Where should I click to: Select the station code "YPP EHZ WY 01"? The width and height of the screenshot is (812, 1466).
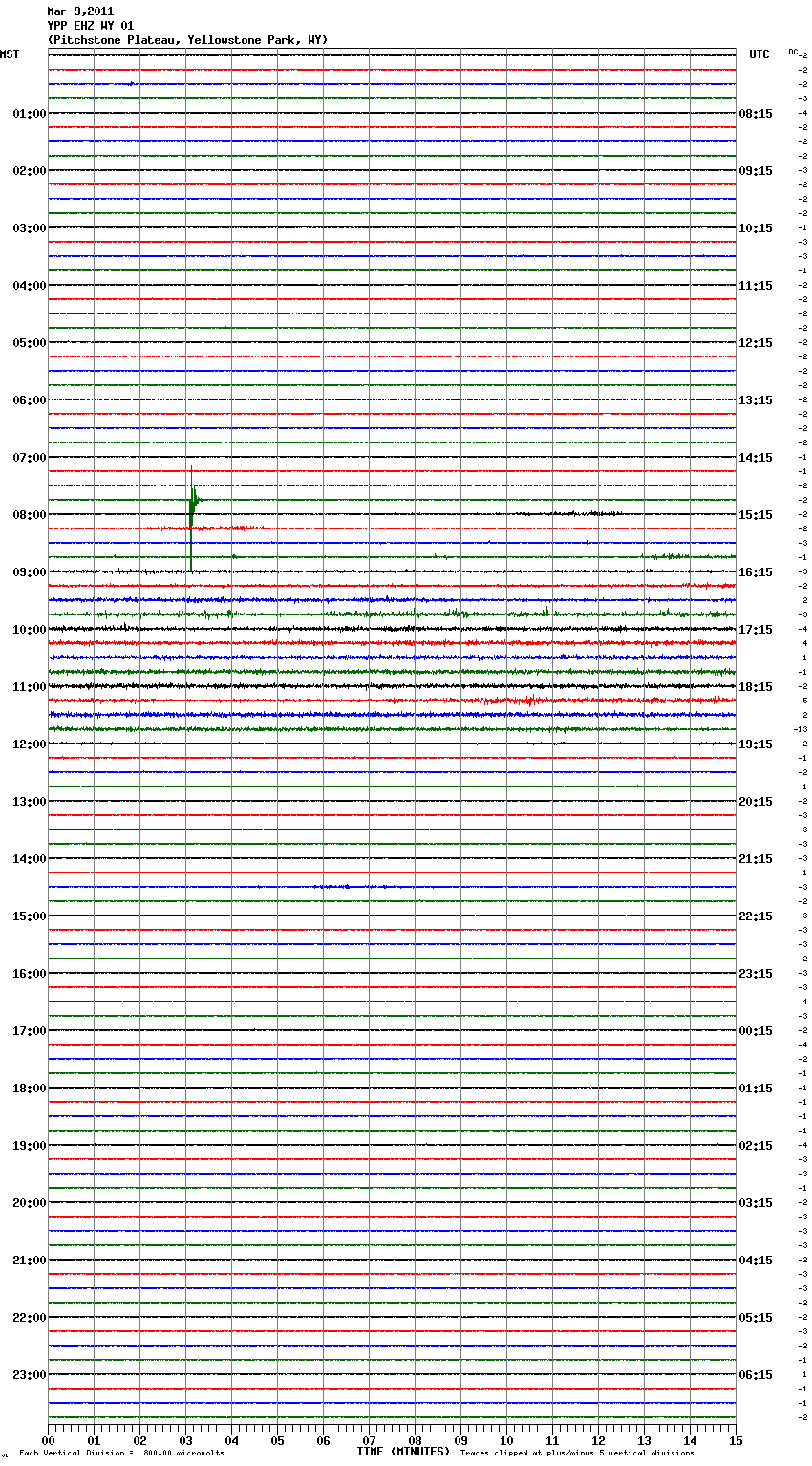91,26
